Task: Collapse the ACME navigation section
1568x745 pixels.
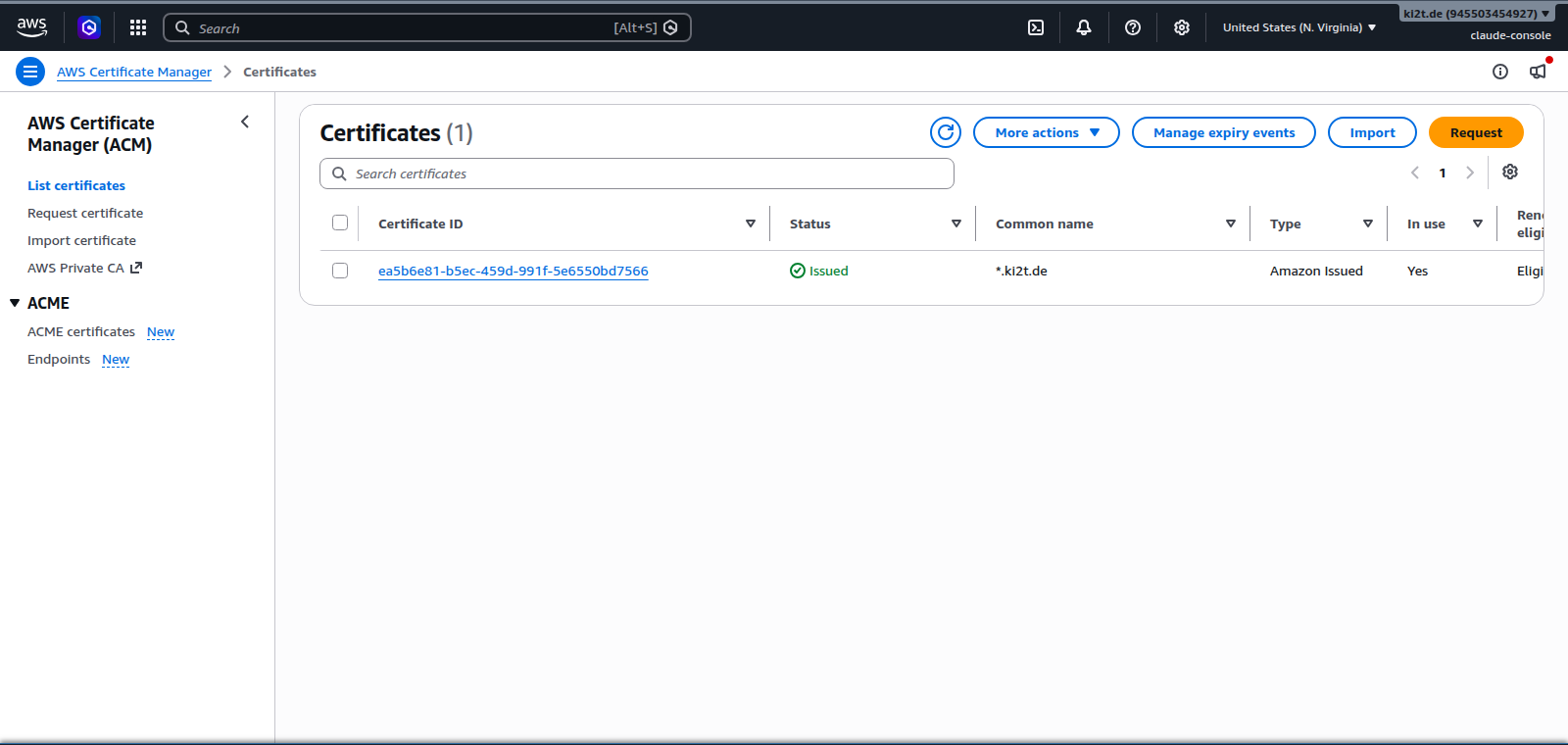Action: coord(15,303)
